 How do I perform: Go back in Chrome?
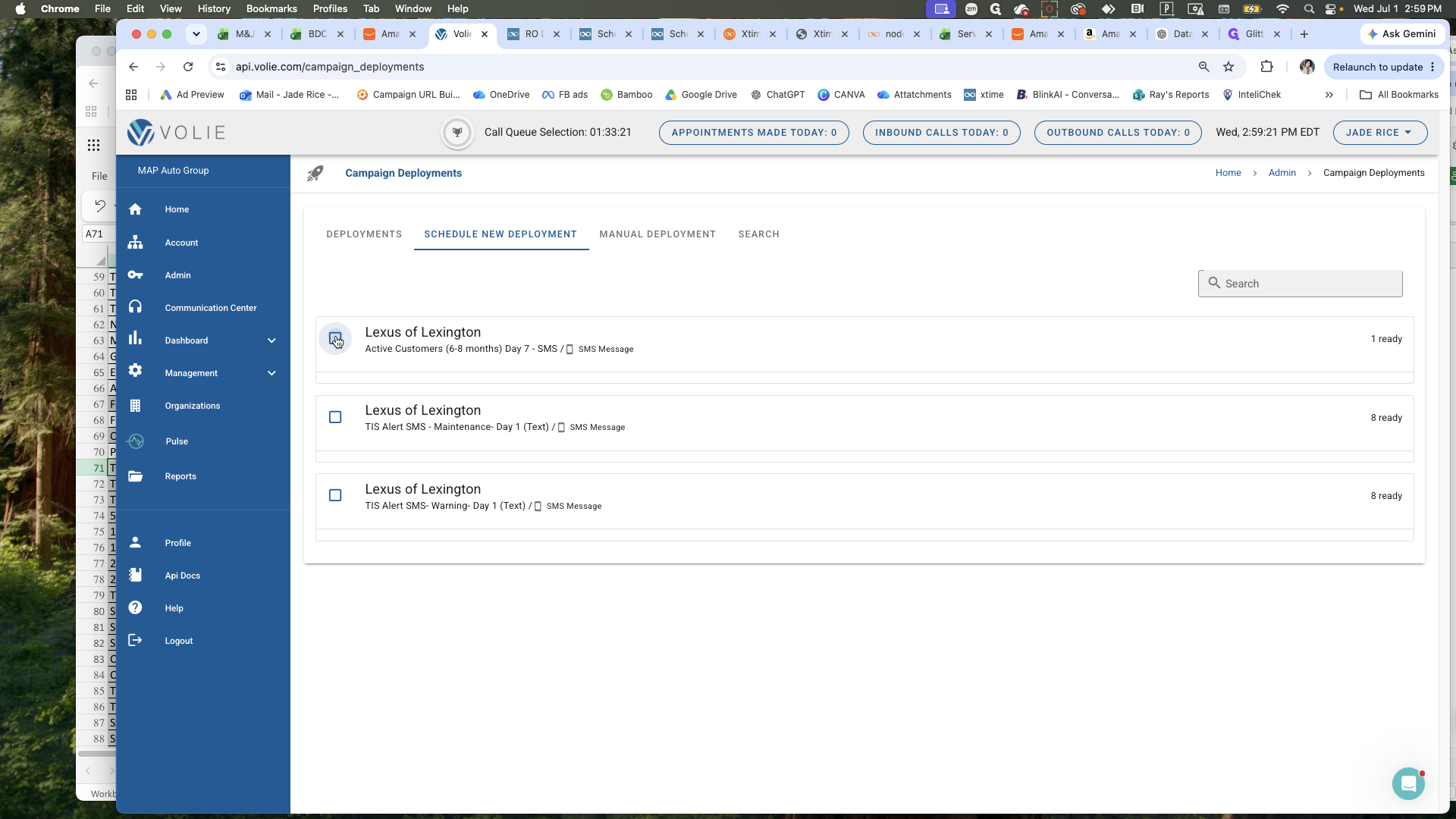pyautogui.click(x=133, y=67)
